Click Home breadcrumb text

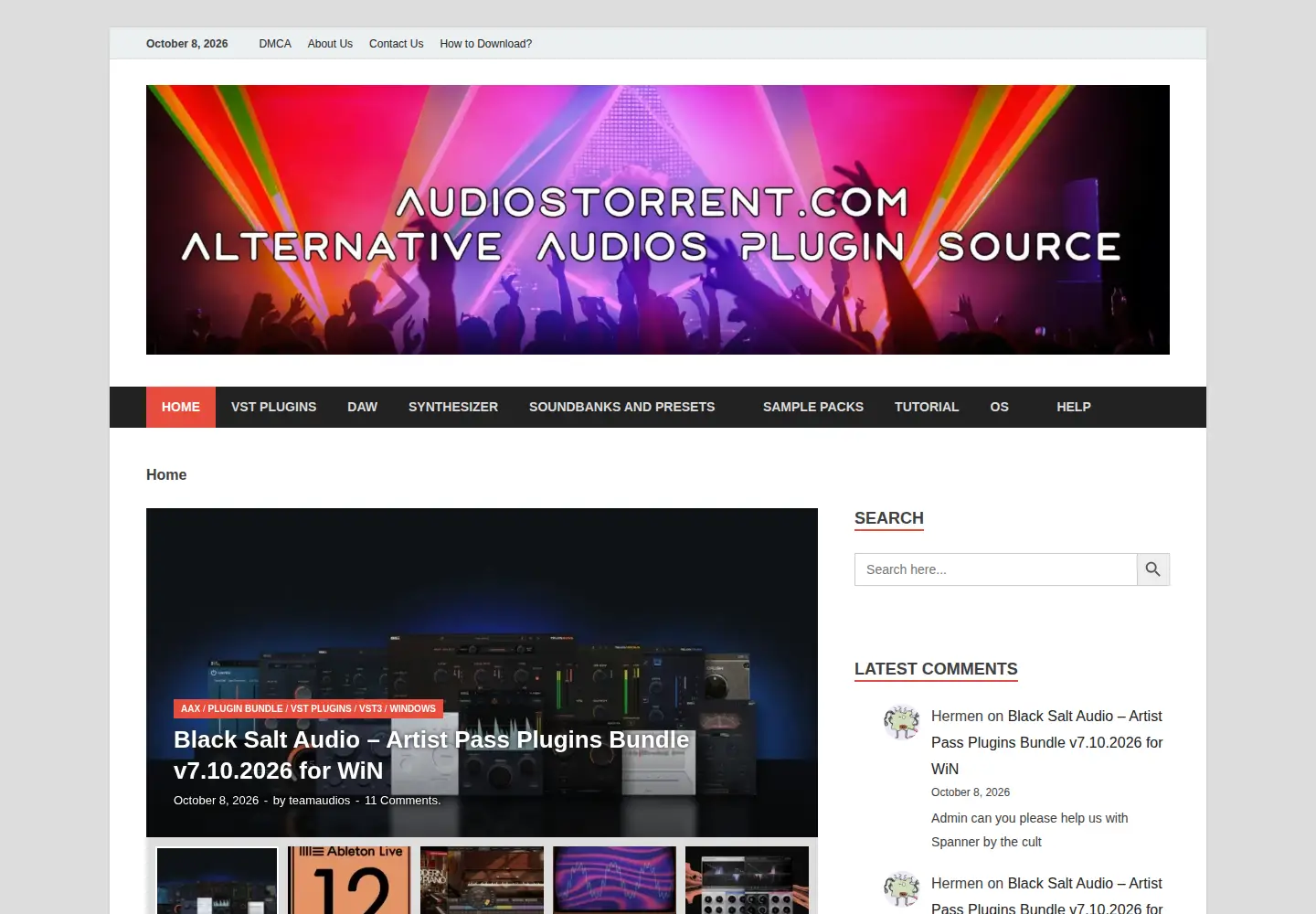[166, 474]
